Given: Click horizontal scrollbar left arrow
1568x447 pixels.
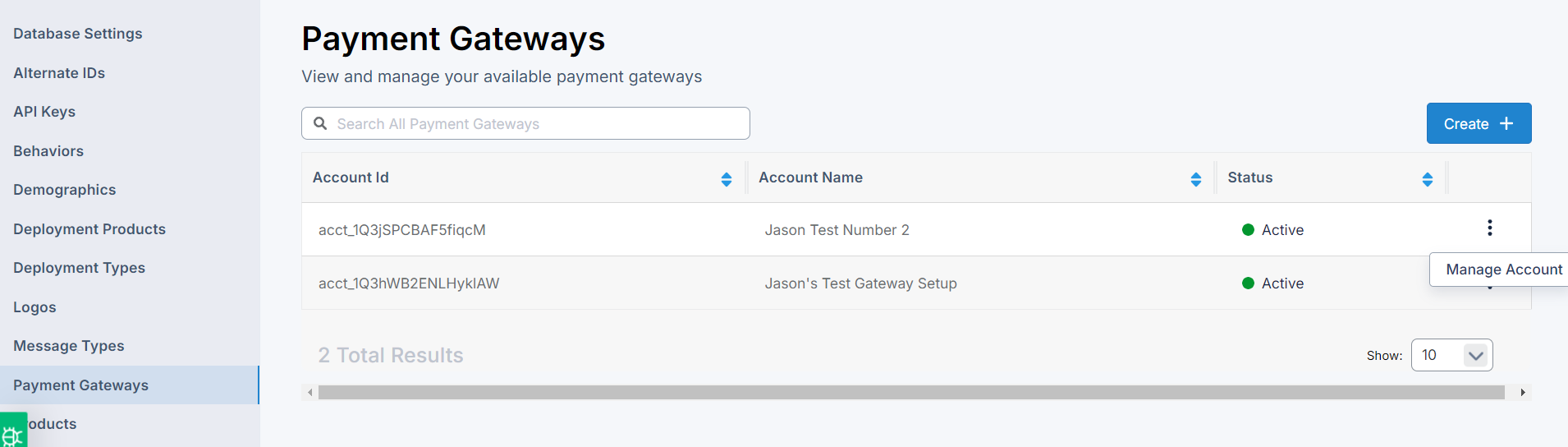Looking at the screenshot, I should (x=309, y=393).
